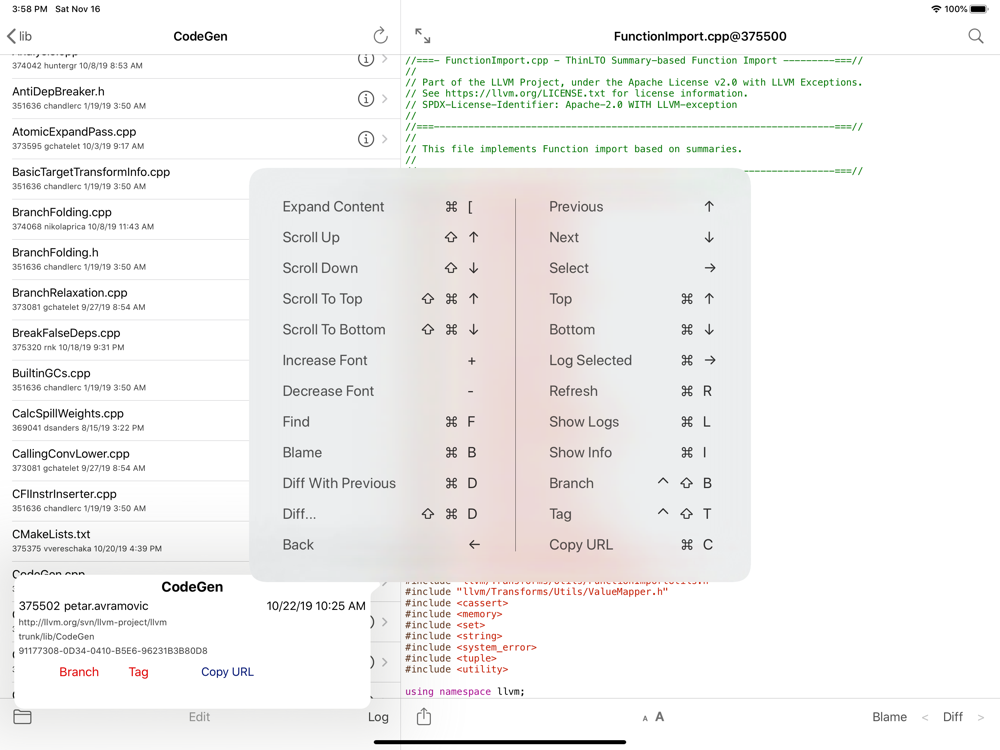Open the AntiDepBreaker.h file row
Image resolution: width=1000 pixels, height=750 pixels.
200,98
